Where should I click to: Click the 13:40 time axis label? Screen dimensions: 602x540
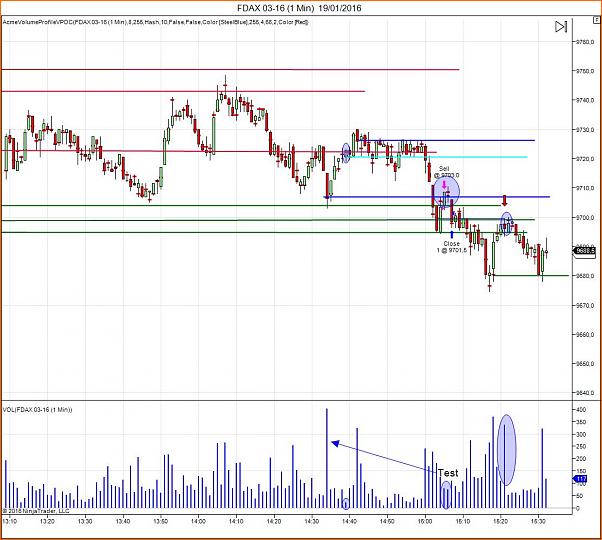123,521
